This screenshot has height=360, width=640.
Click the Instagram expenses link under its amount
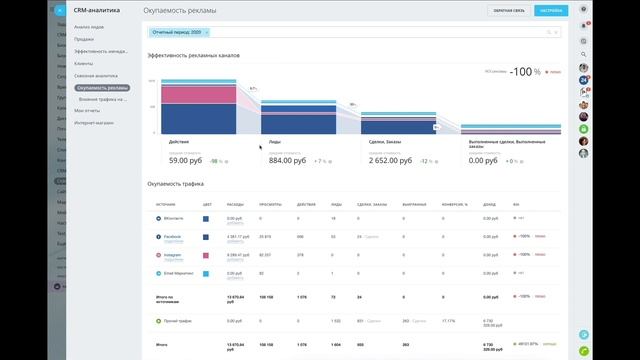pos(235,260)
